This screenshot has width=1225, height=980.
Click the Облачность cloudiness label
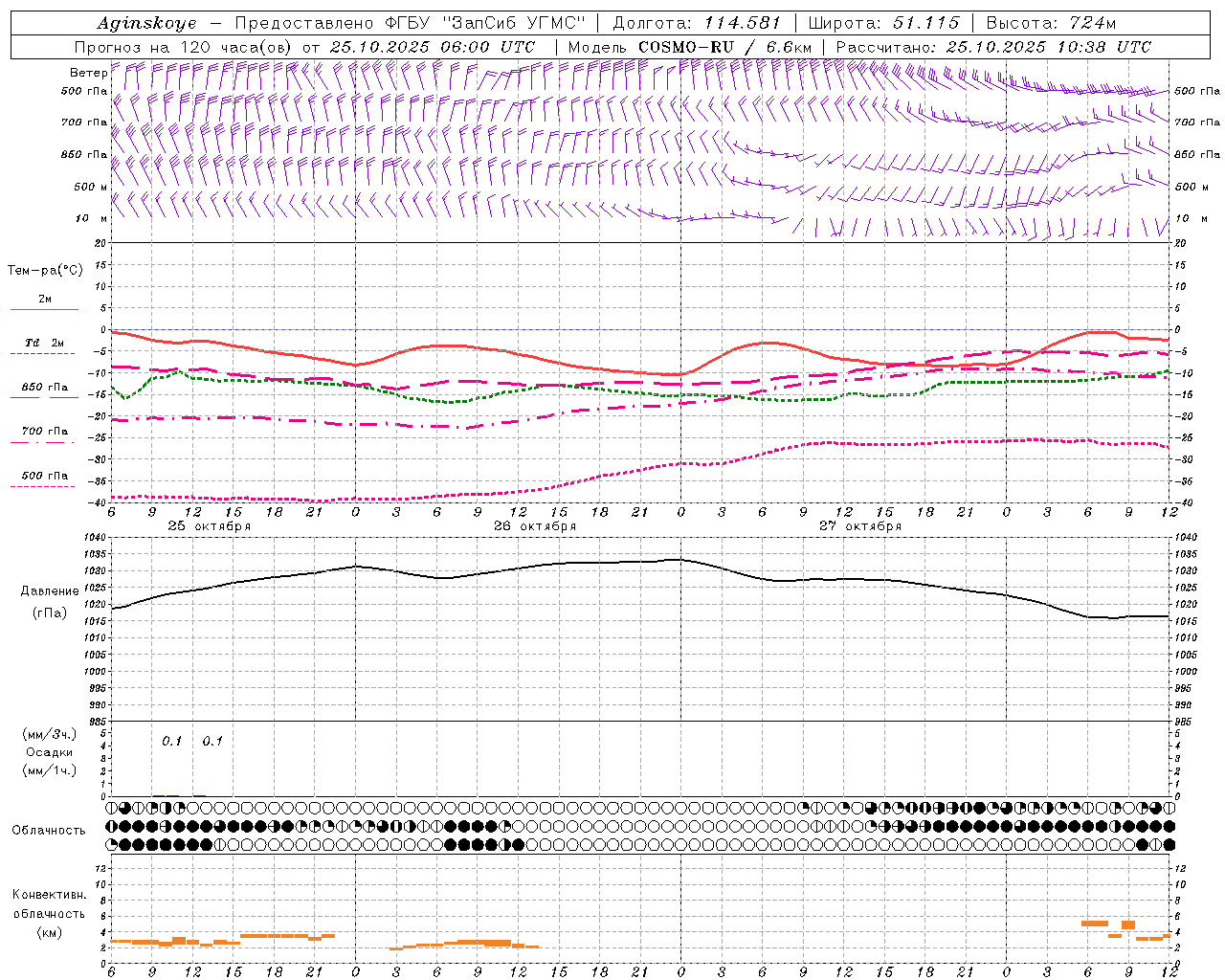49,831
